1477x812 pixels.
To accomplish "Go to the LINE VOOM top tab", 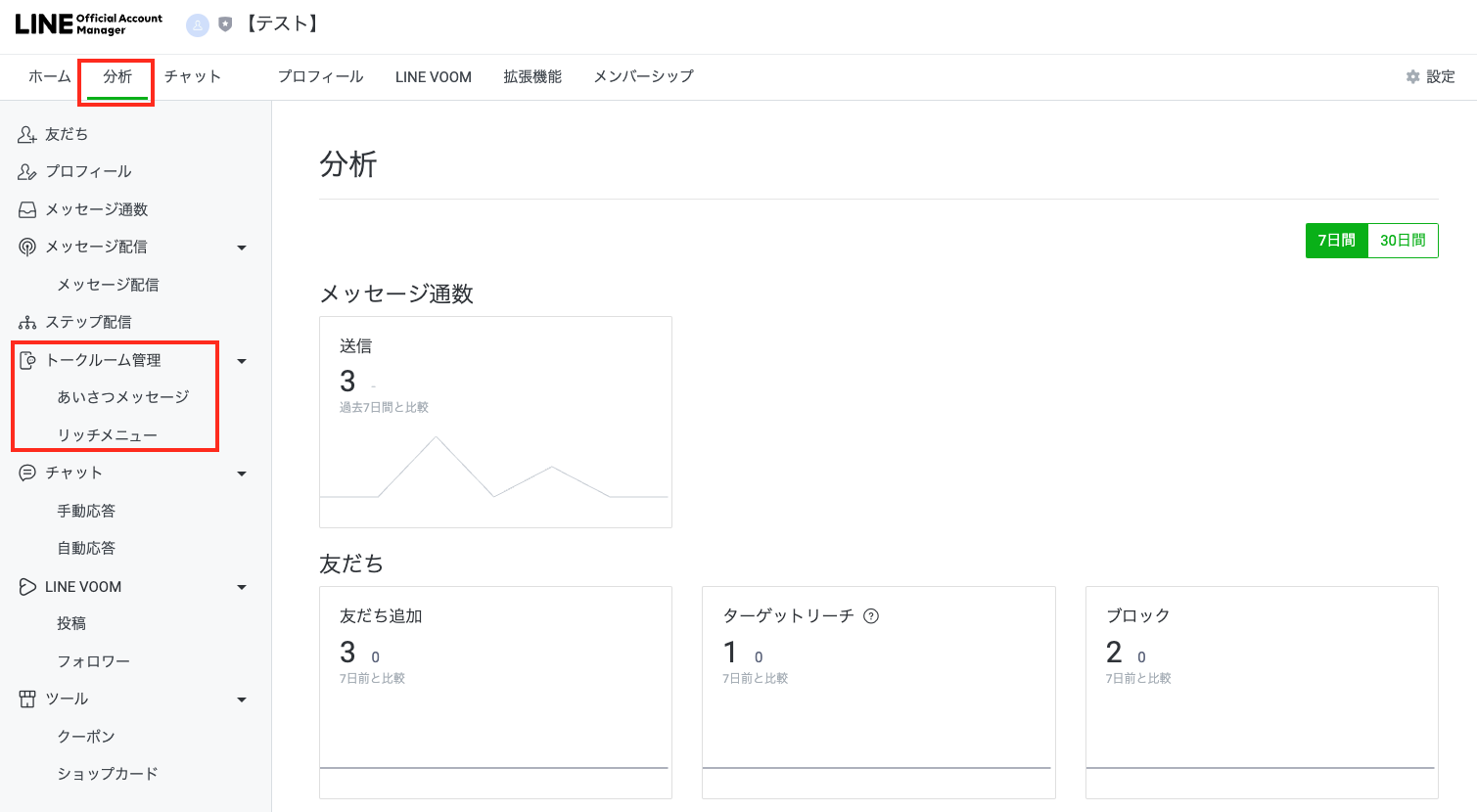I will [x=434, y=76].
